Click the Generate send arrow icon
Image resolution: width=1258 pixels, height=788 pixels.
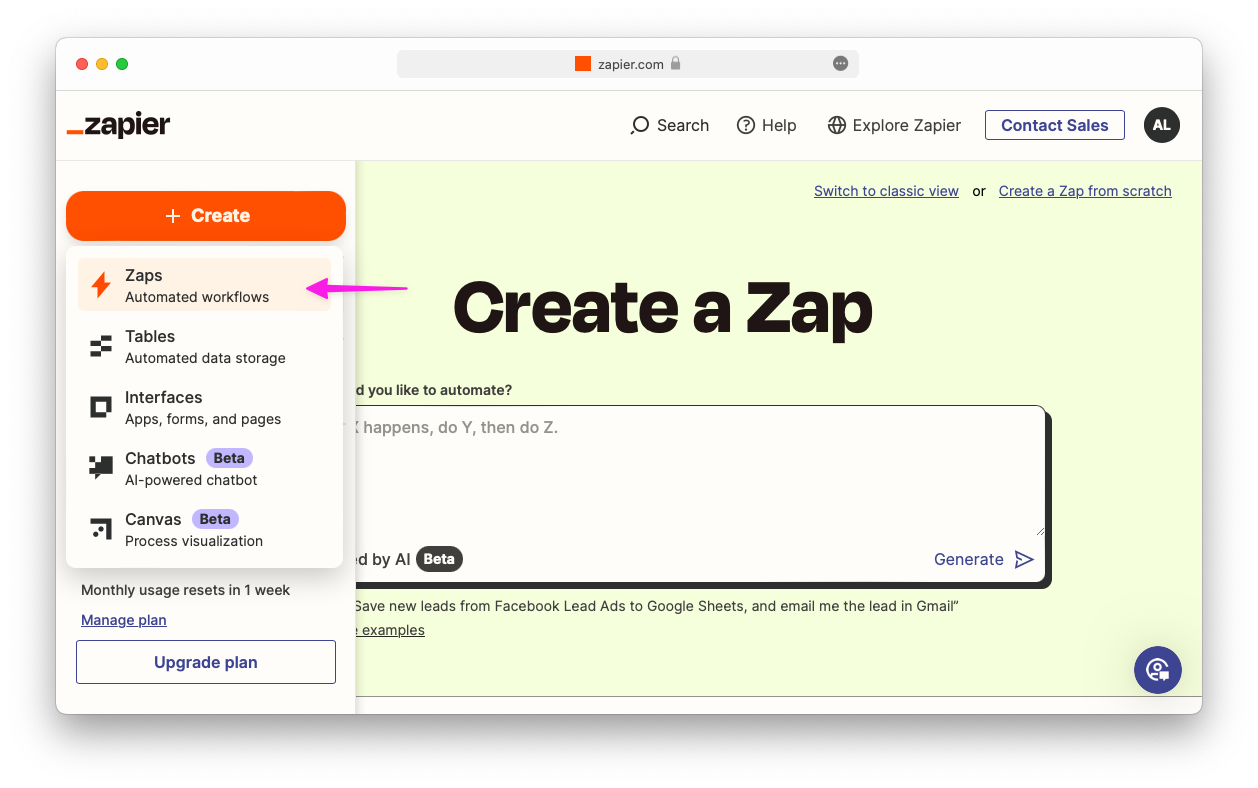pos(1024,559)
